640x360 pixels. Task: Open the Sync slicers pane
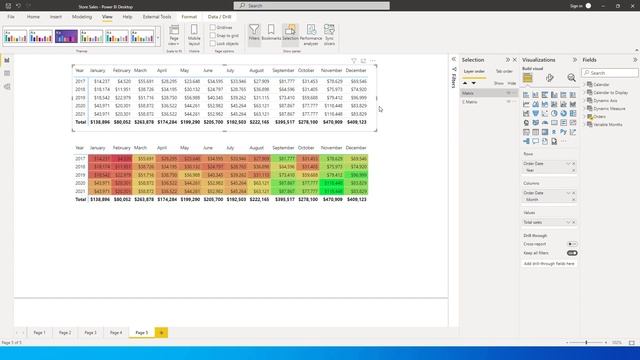[x=329, y=34]
